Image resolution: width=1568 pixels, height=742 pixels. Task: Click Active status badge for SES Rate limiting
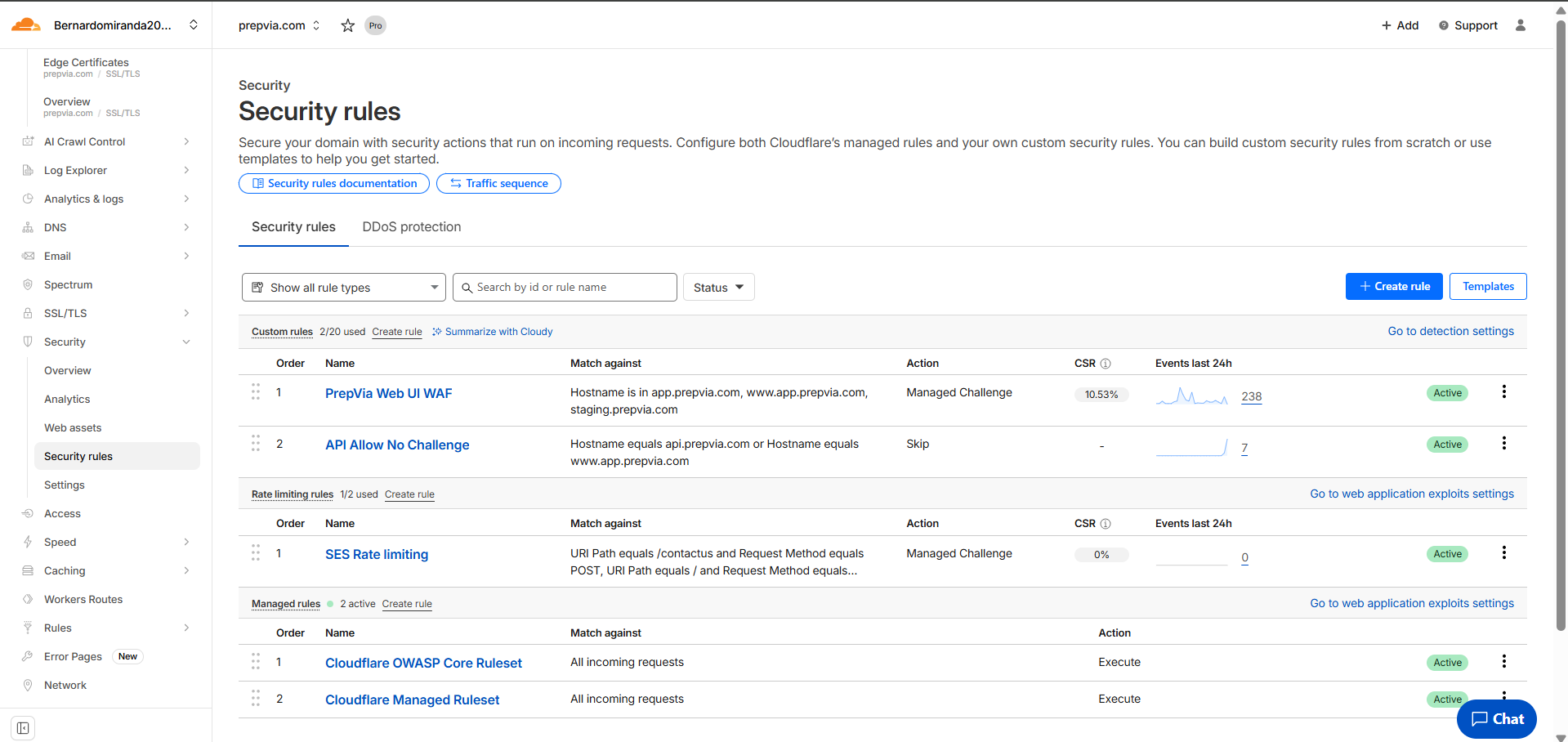point(1447,554)
